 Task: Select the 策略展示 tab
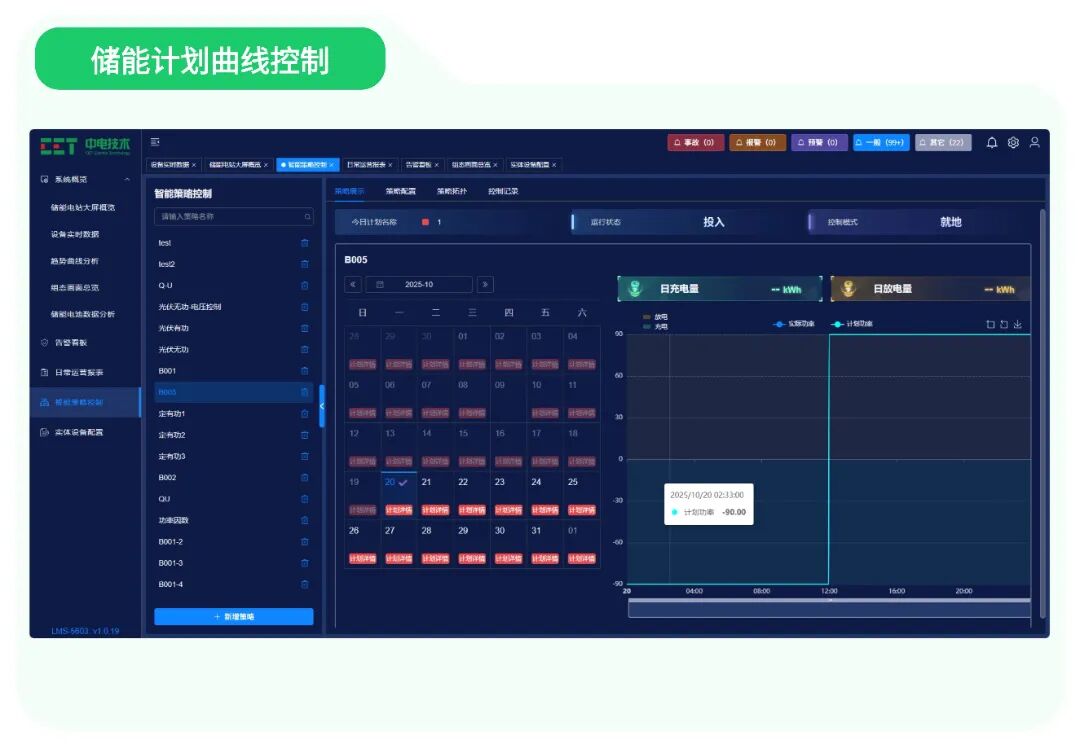(349, 191)
